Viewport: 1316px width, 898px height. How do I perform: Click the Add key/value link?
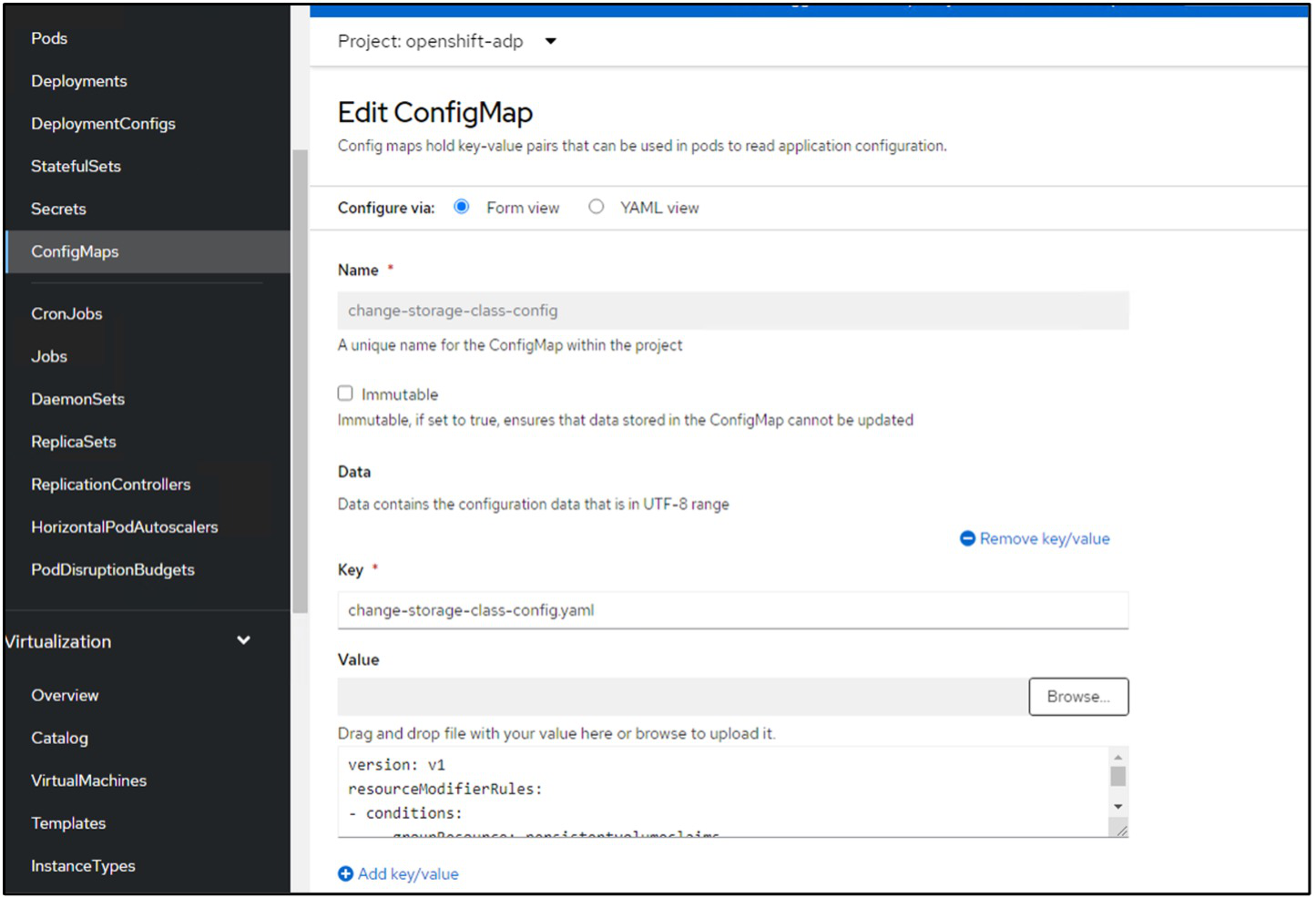(408, 874)
